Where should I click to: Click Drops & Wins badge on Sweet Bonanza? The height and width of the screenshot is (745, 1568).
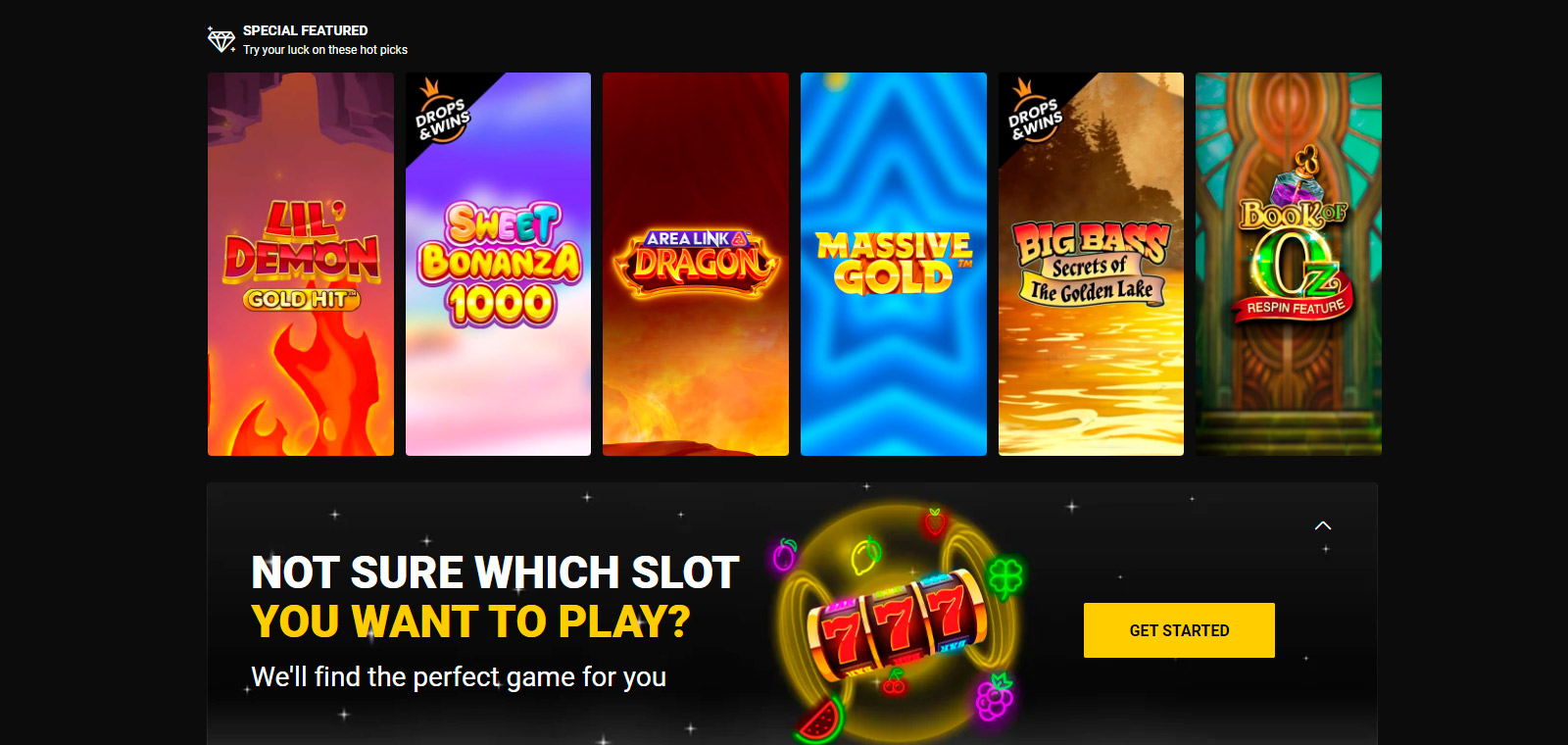pos(442,113)
